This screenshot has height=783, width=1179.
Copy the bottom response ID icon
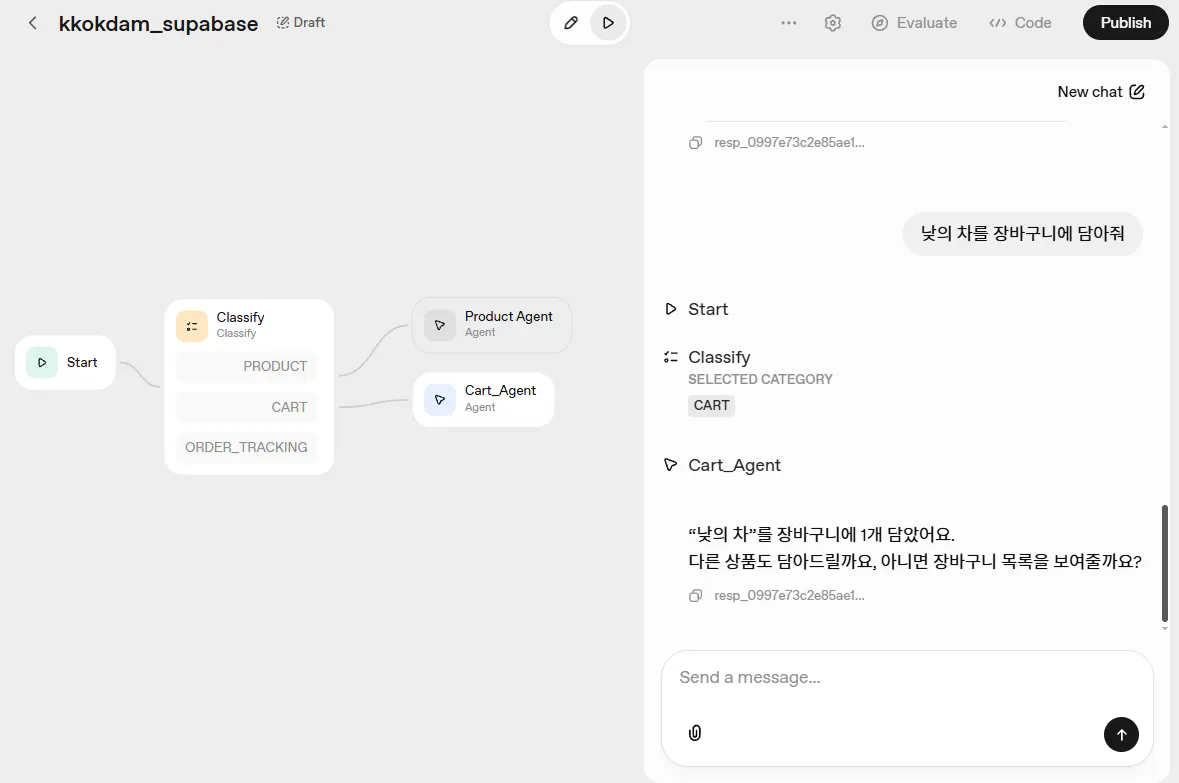click(696, 596)
